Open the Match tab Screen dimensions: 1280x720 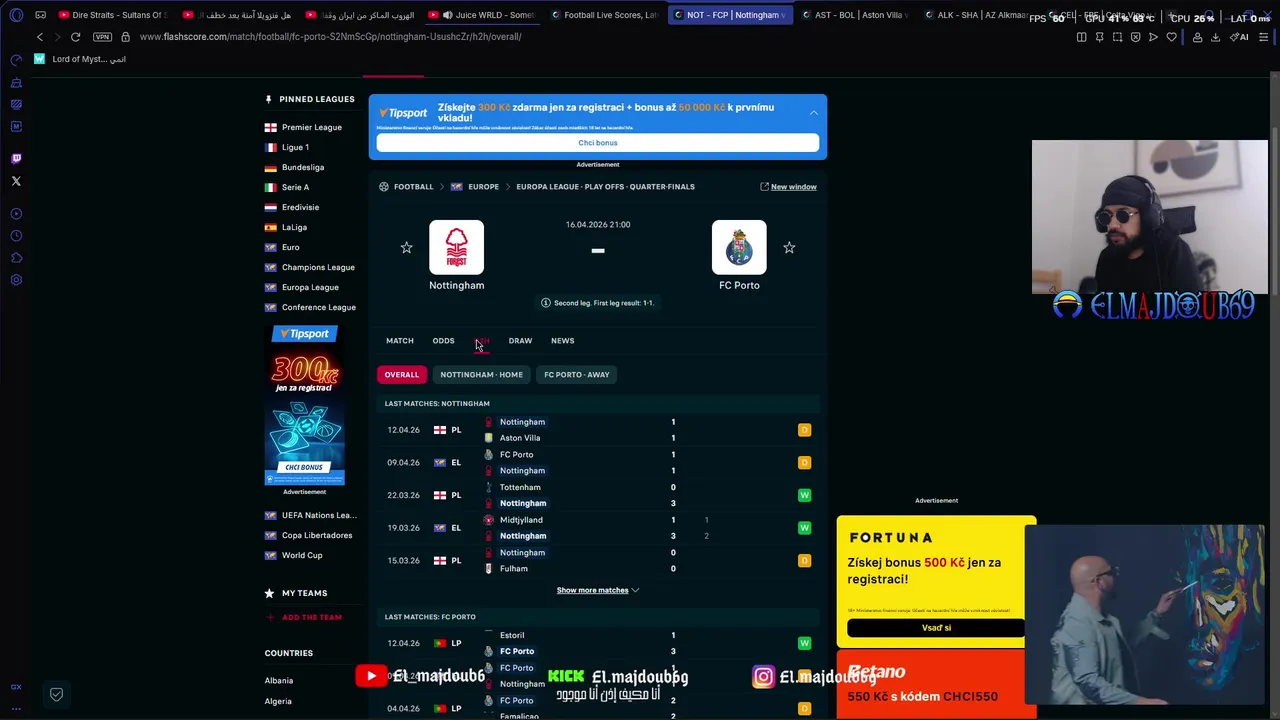pyautogui.click(x=399, y=341)
